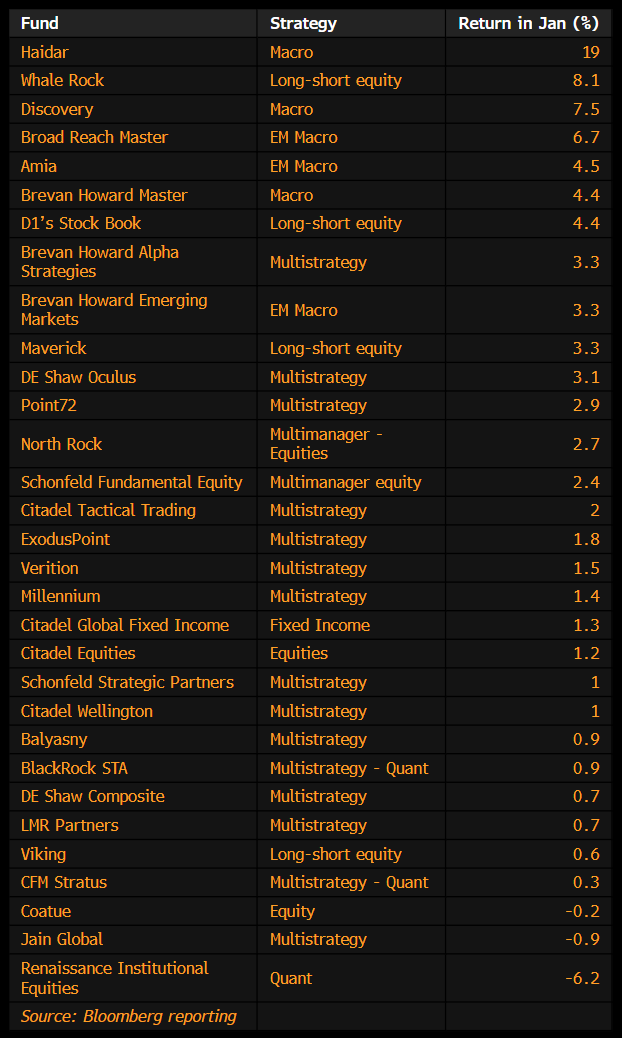Select the North Rock fund name
Screen dimensions: 622x1038
[61, 444]
